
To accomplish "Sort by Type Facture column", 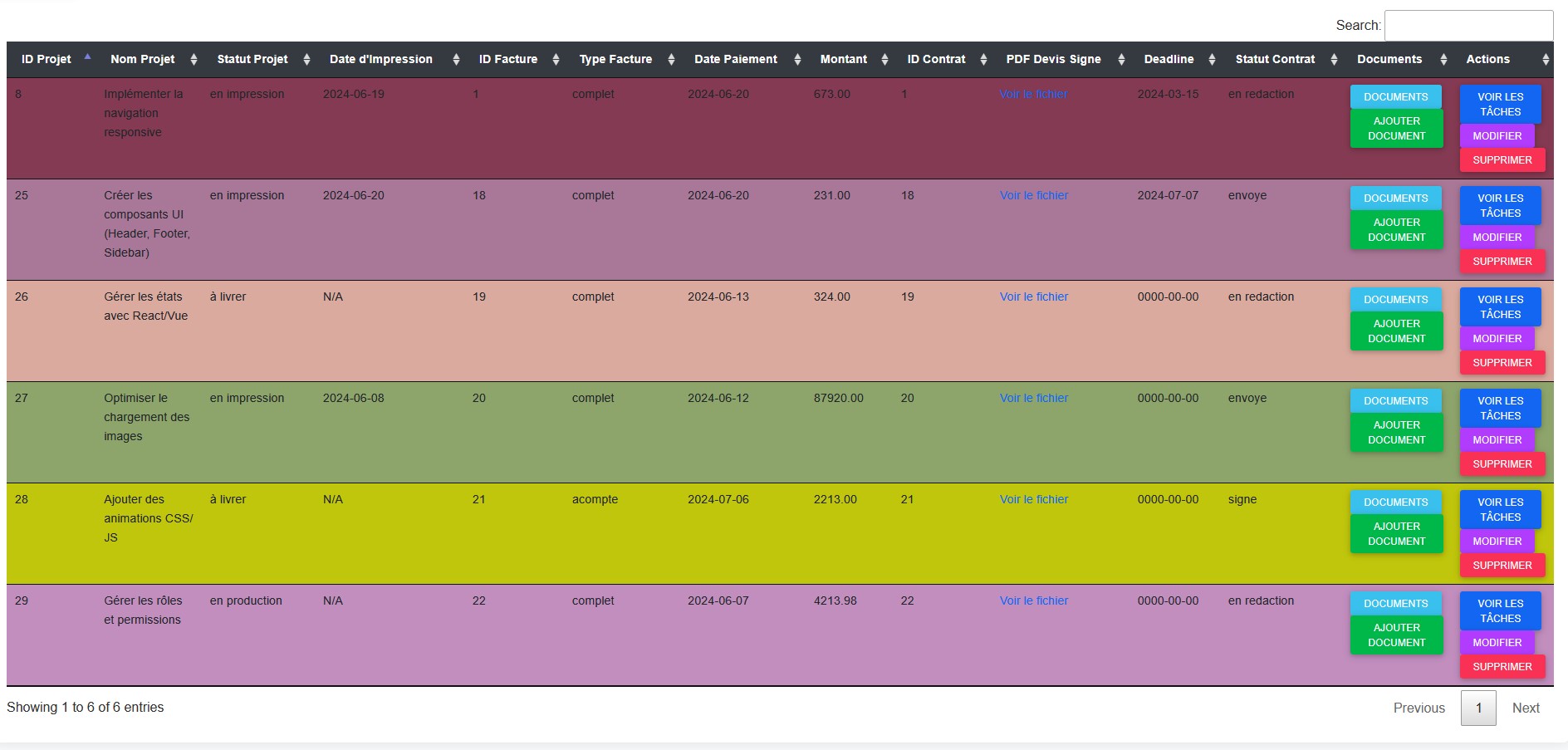I will pos(669,59).
